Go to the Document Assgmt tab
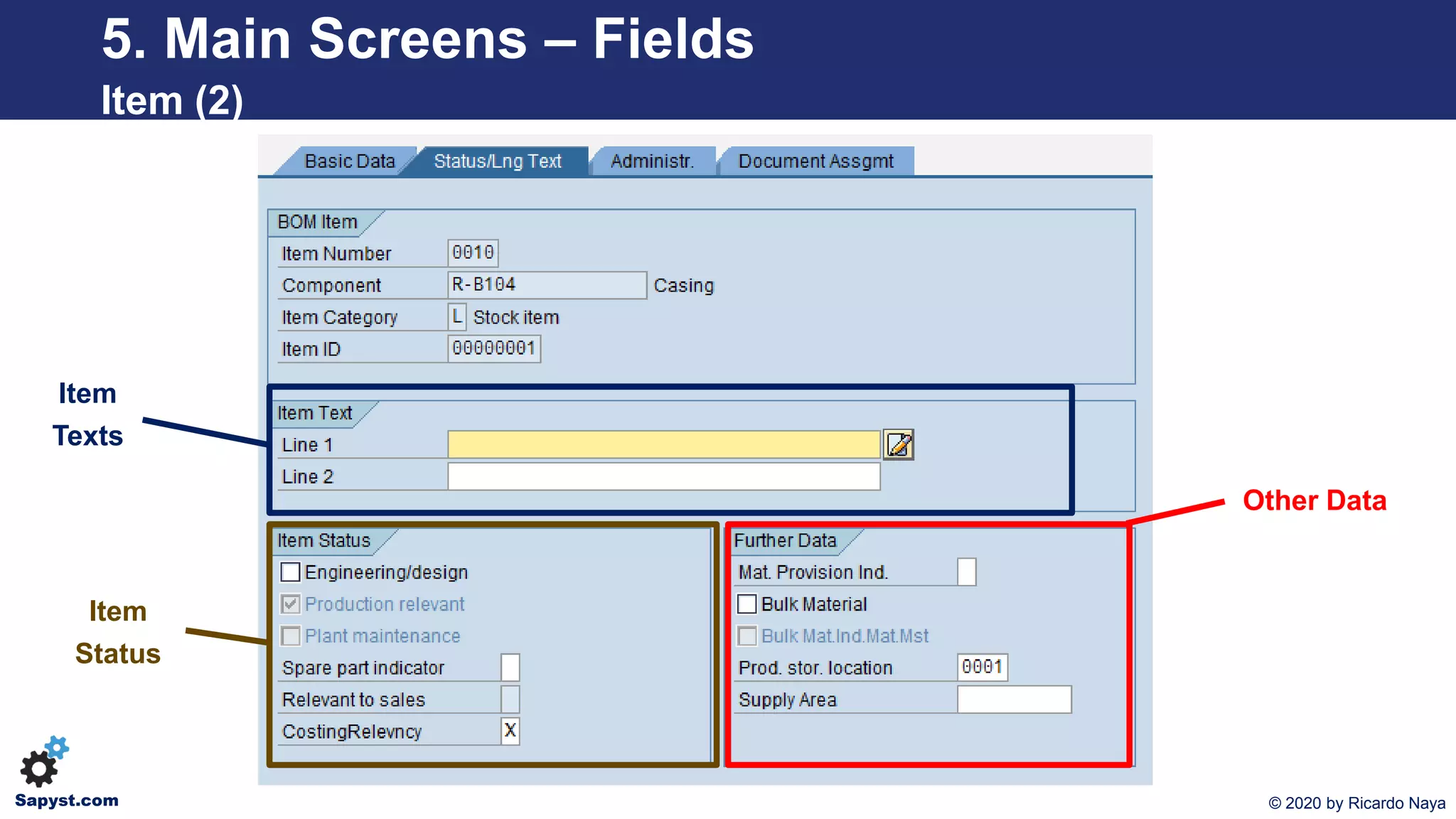Screen dimensions: 1456x819 pos(816,161)
